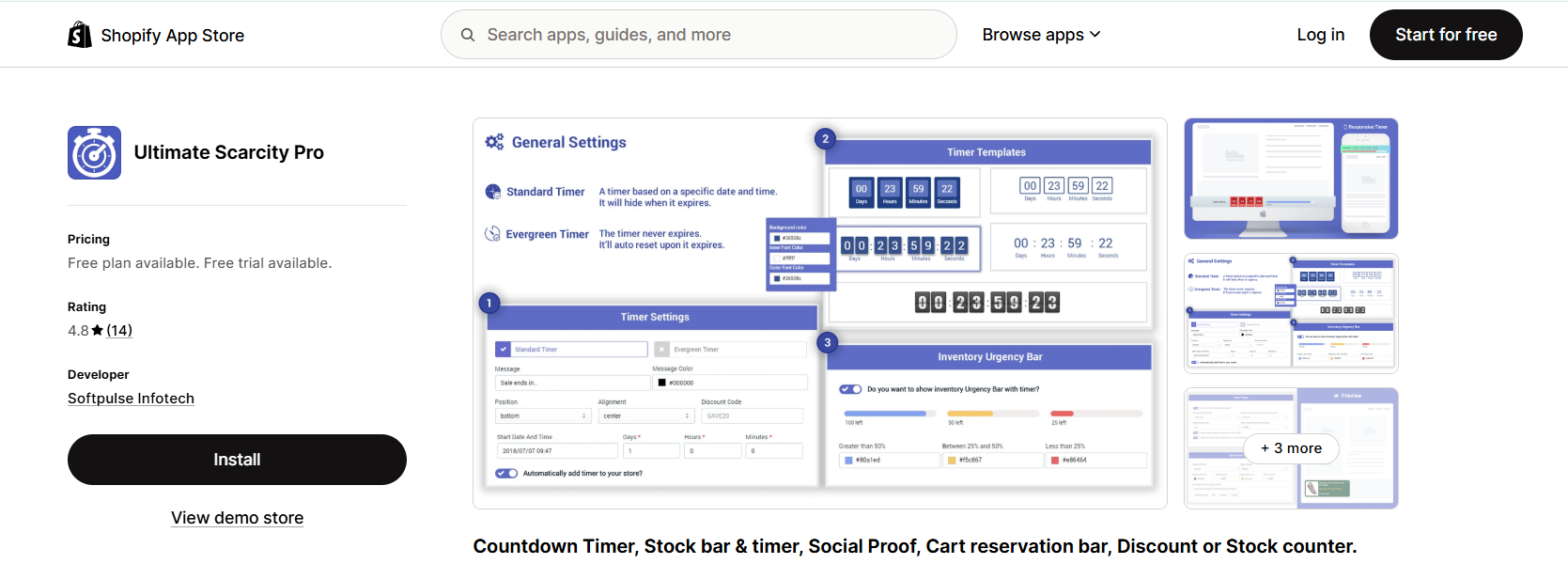Click the magnifier icon in search bar
Viewport: 1568px width, 564px height.
coord(468,35)
